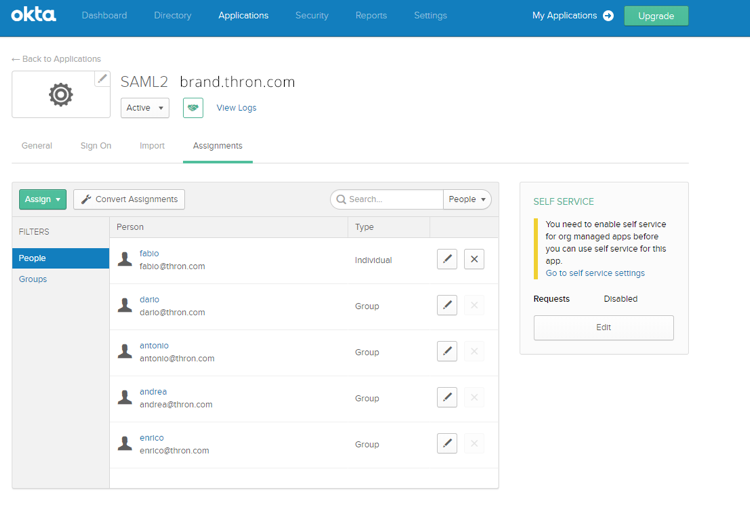
Task: Click the disabled X icon in andrea's row
Action: click(474, 397)
